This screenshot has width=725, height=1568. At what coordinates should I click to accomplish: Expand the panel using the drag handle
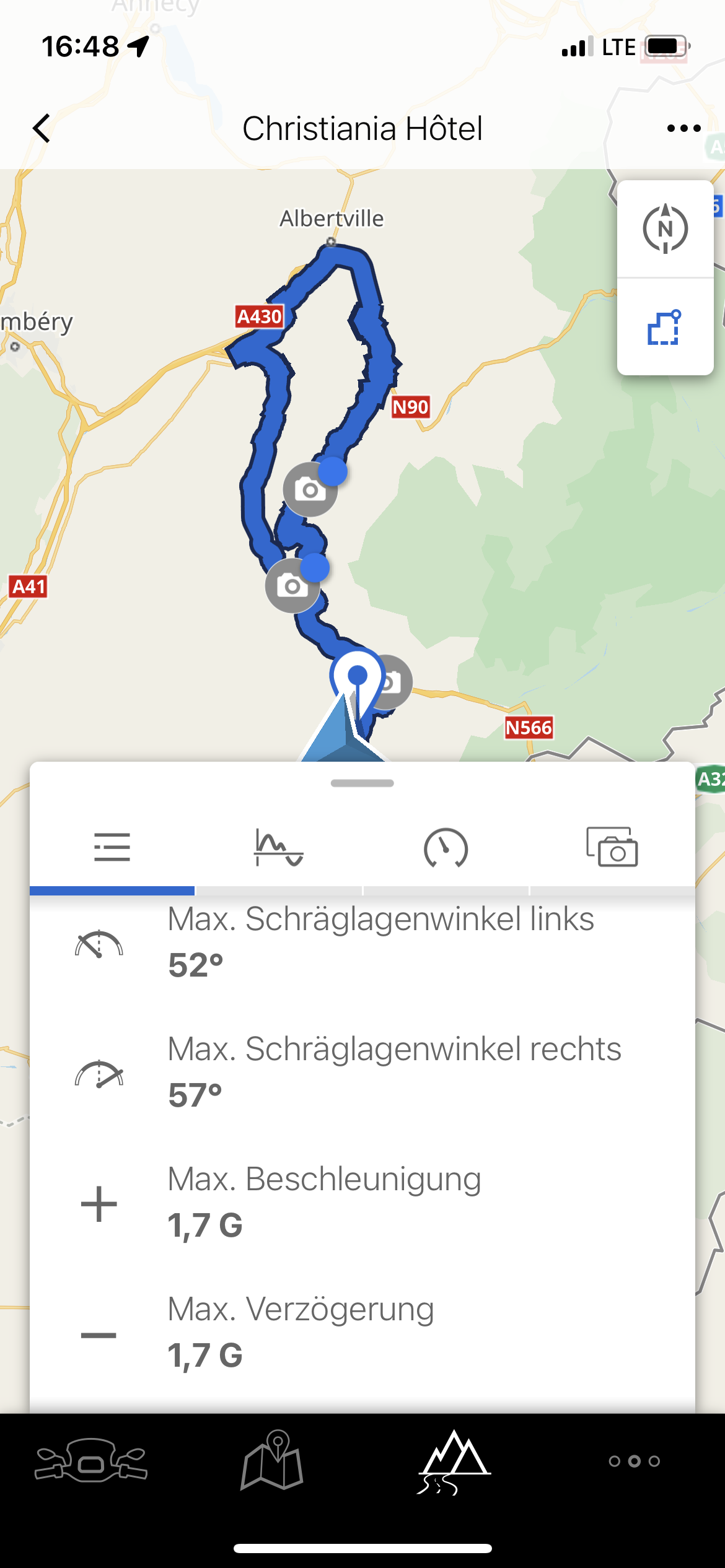(x=362, y=783)
